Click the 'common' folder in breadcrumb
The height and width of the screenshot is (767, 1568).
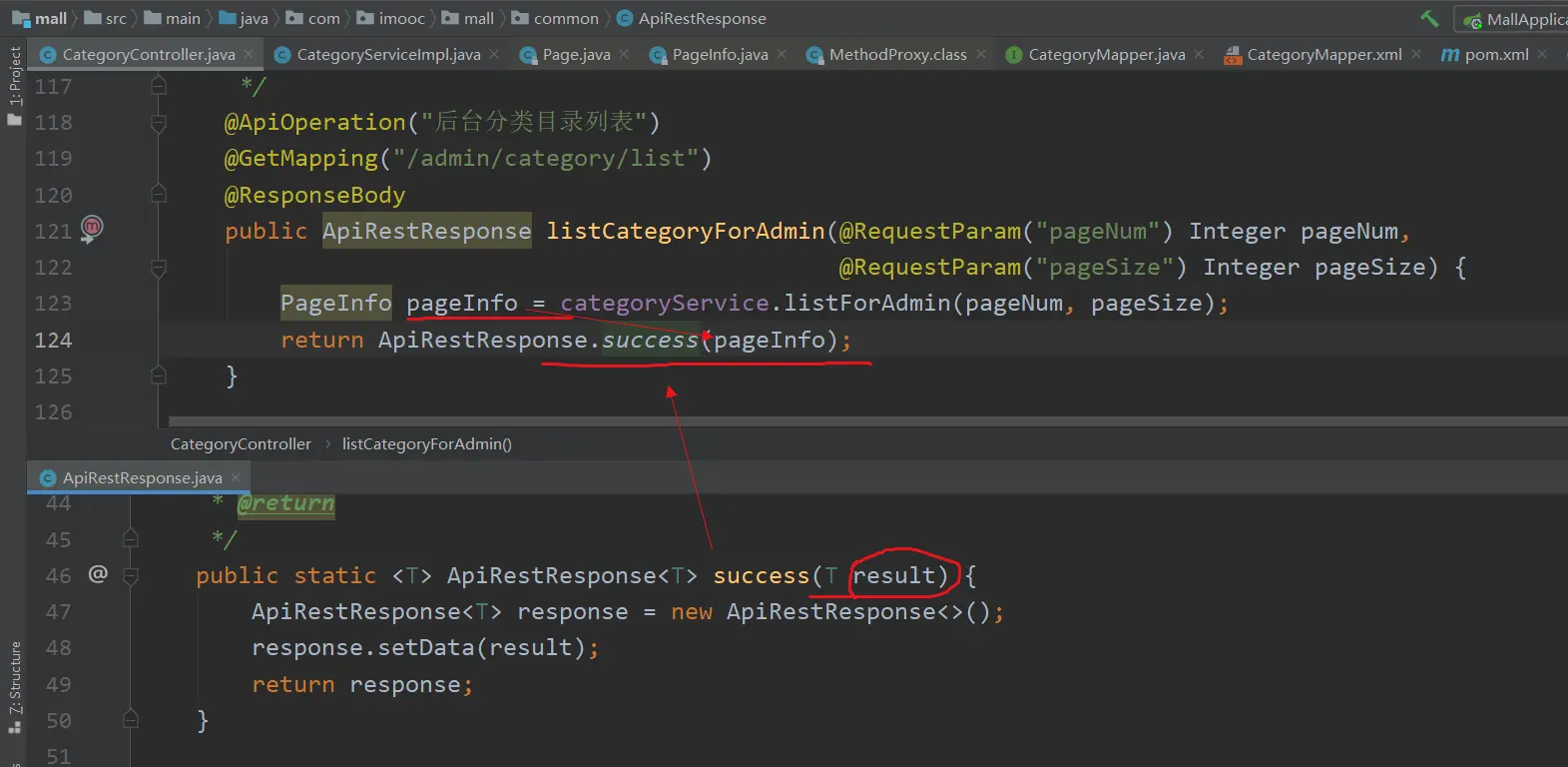pyautogui.click(x=565, y=19)
